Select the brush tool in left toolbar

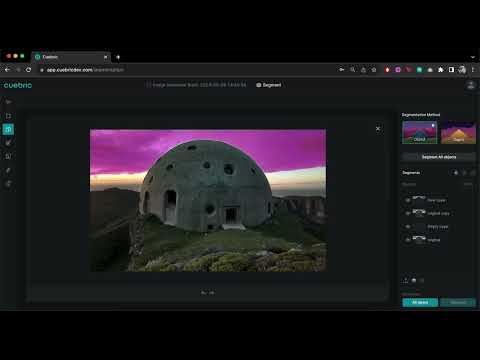tap(9, 143)
